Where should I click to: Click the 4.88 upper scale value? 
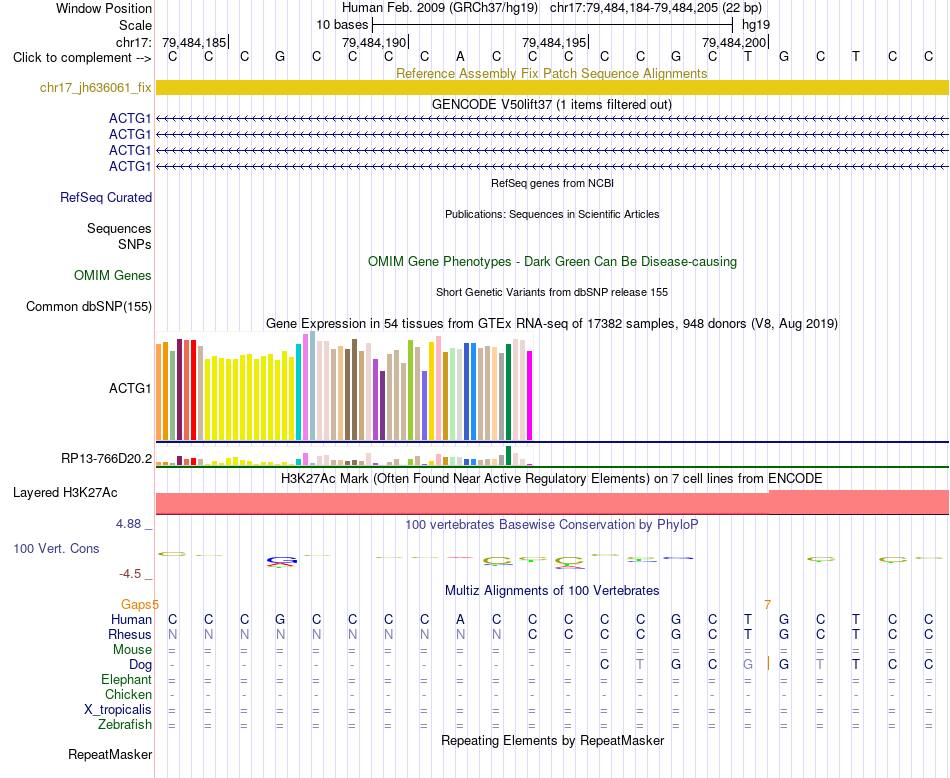[128, 524]
